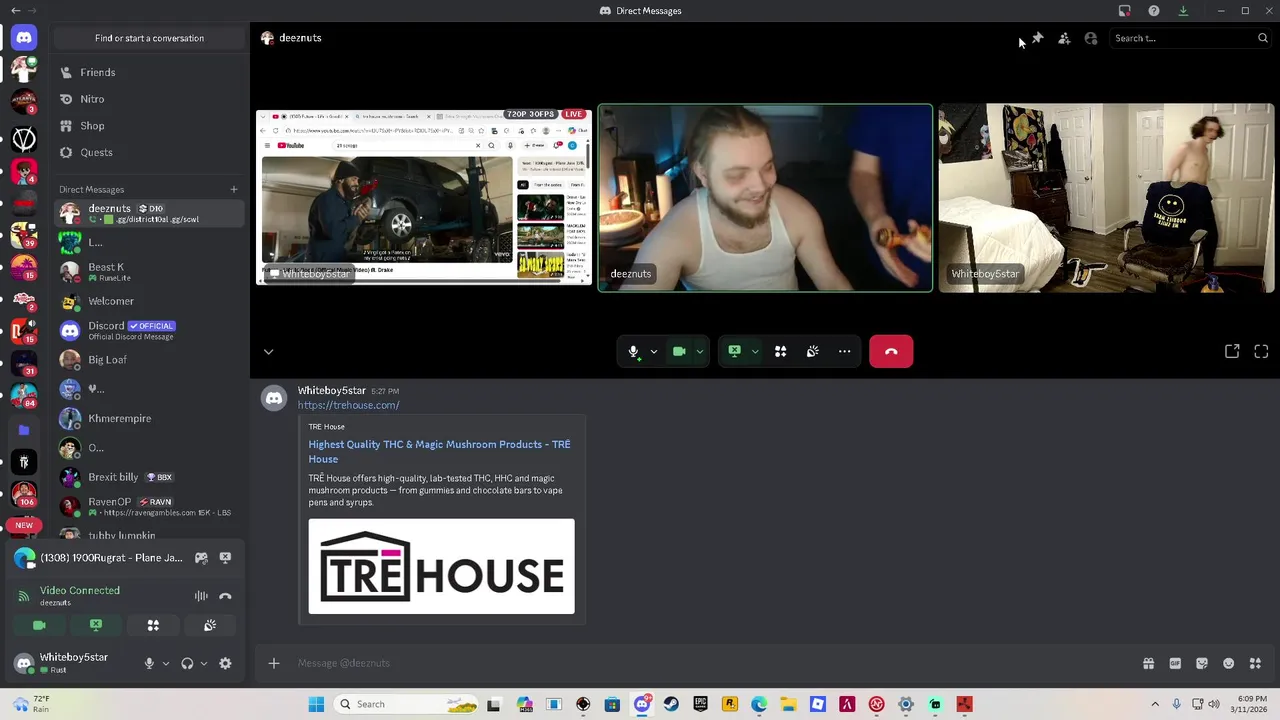
Task: Open Discord Help from the question mark icon
Action: click(1154, 11)
